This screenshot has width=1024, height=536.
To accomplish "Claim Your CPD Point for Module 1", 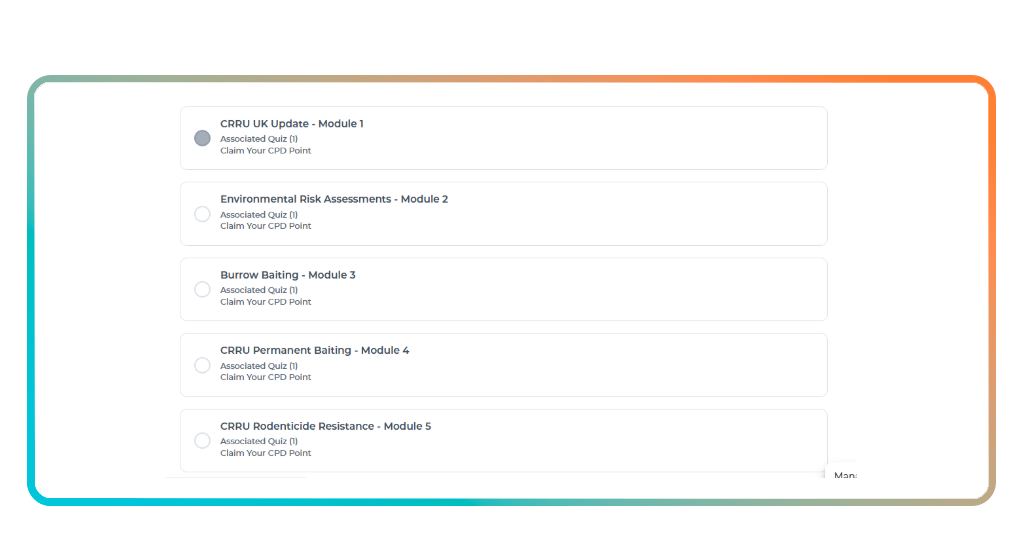I will coord(265,151).
